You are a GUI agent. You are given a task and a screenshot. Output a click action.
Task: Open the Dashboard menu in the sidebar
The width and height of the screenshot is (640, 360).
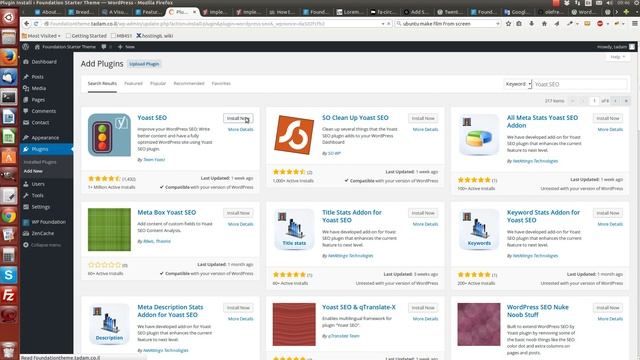(44, 62)
